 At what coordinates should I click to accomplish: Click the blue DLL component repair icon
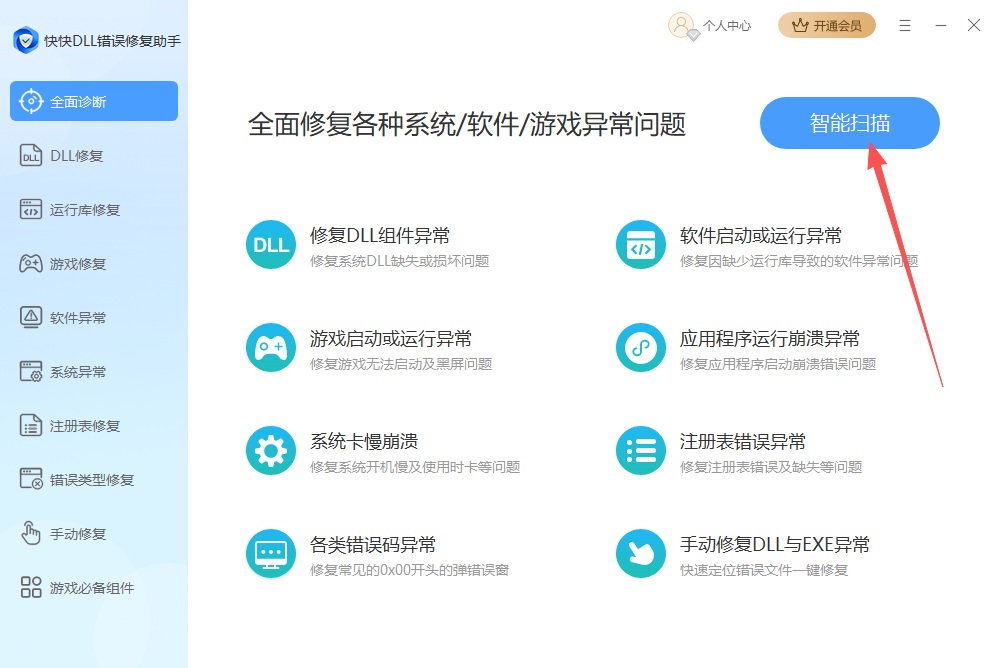coord(271,245)
